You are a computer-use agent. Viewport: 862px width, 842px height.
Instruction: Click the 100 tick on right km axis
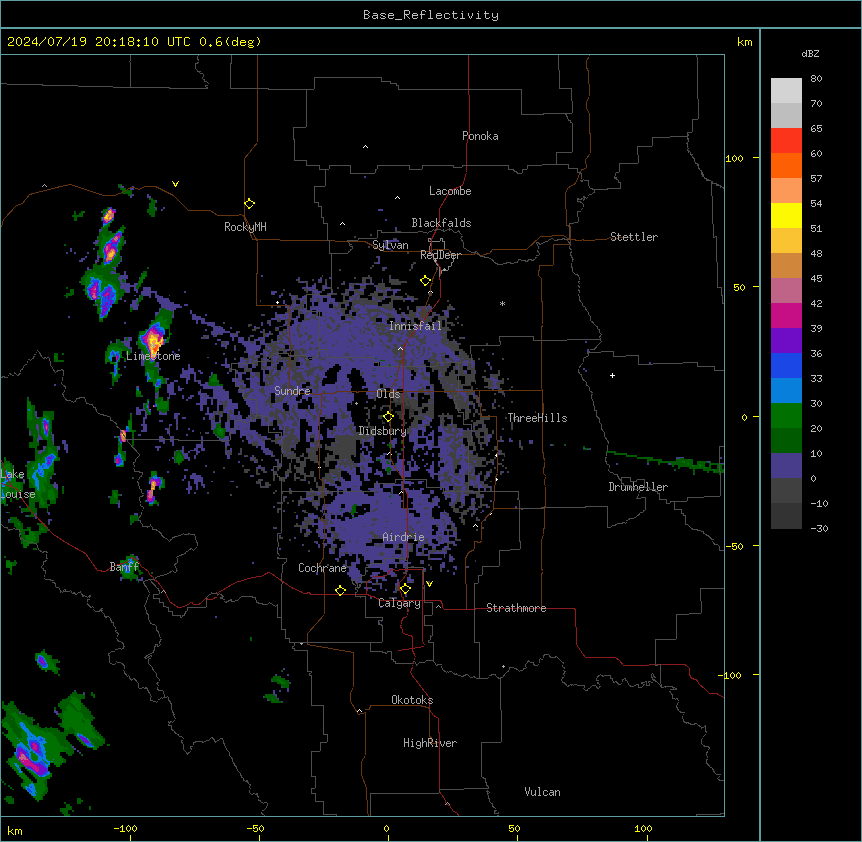pyautogui.click(x=734, y=158)
